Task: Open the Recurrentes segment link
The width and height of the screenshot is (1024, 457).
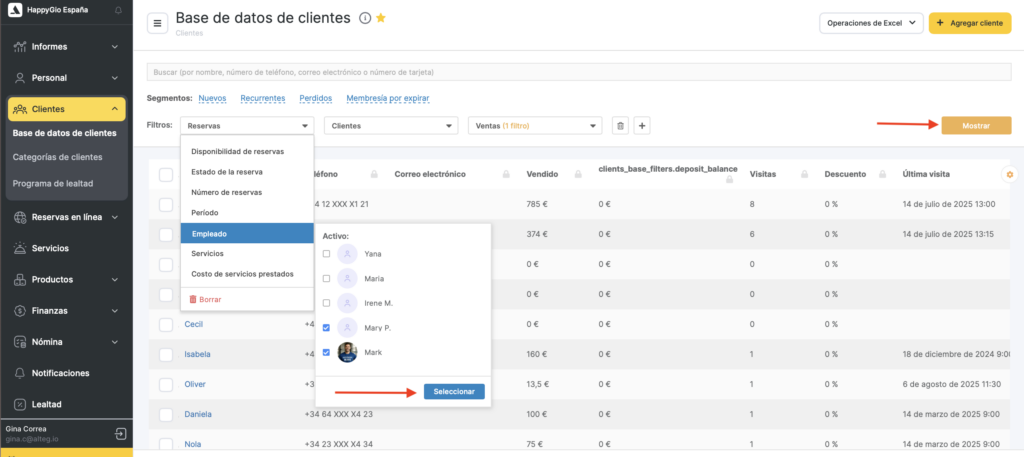Action: click(263, 98)
